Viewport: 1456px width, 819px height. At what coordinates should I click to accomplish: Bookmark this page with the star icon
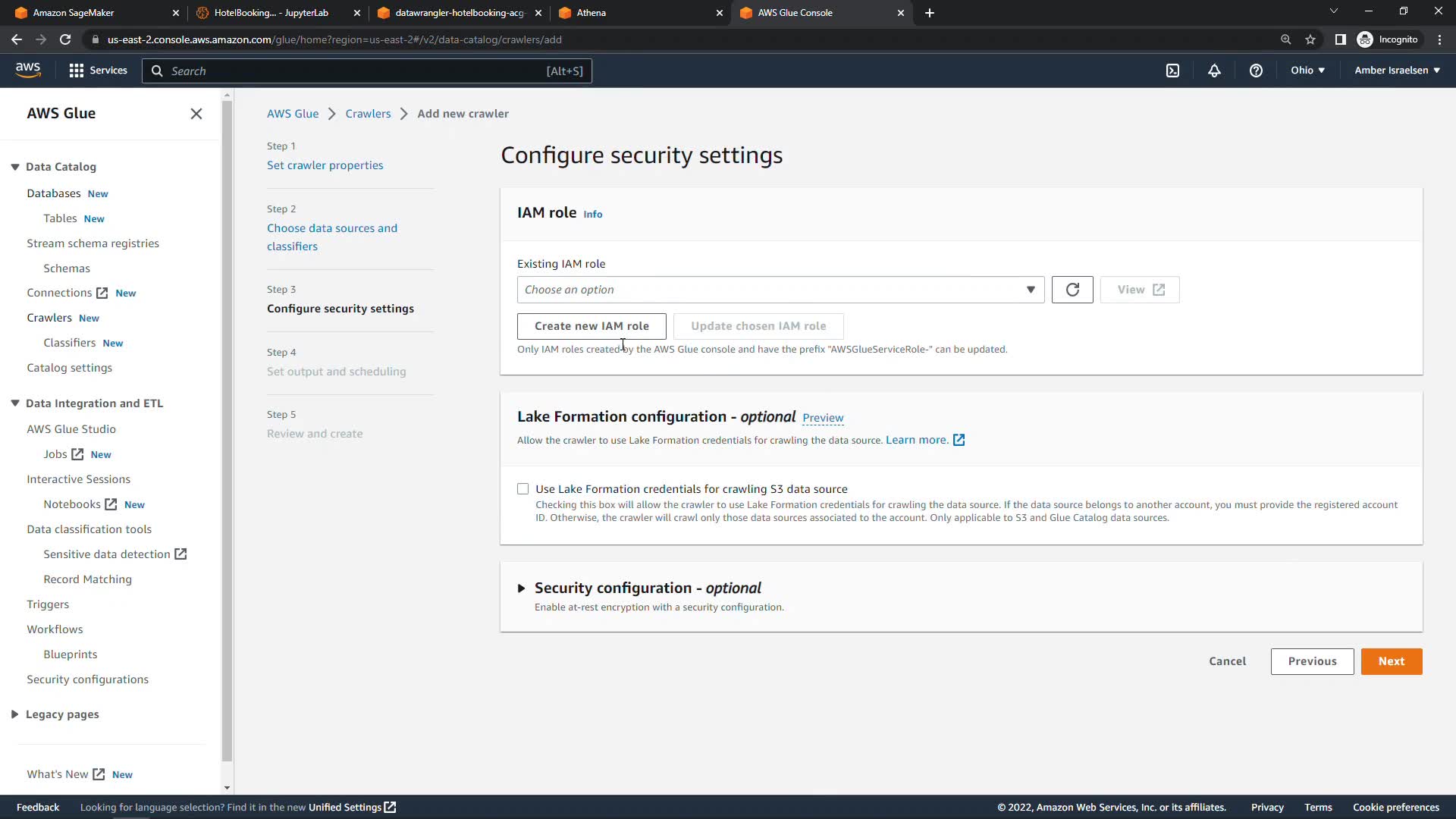pyautogui.click(x=1310, y=39)
